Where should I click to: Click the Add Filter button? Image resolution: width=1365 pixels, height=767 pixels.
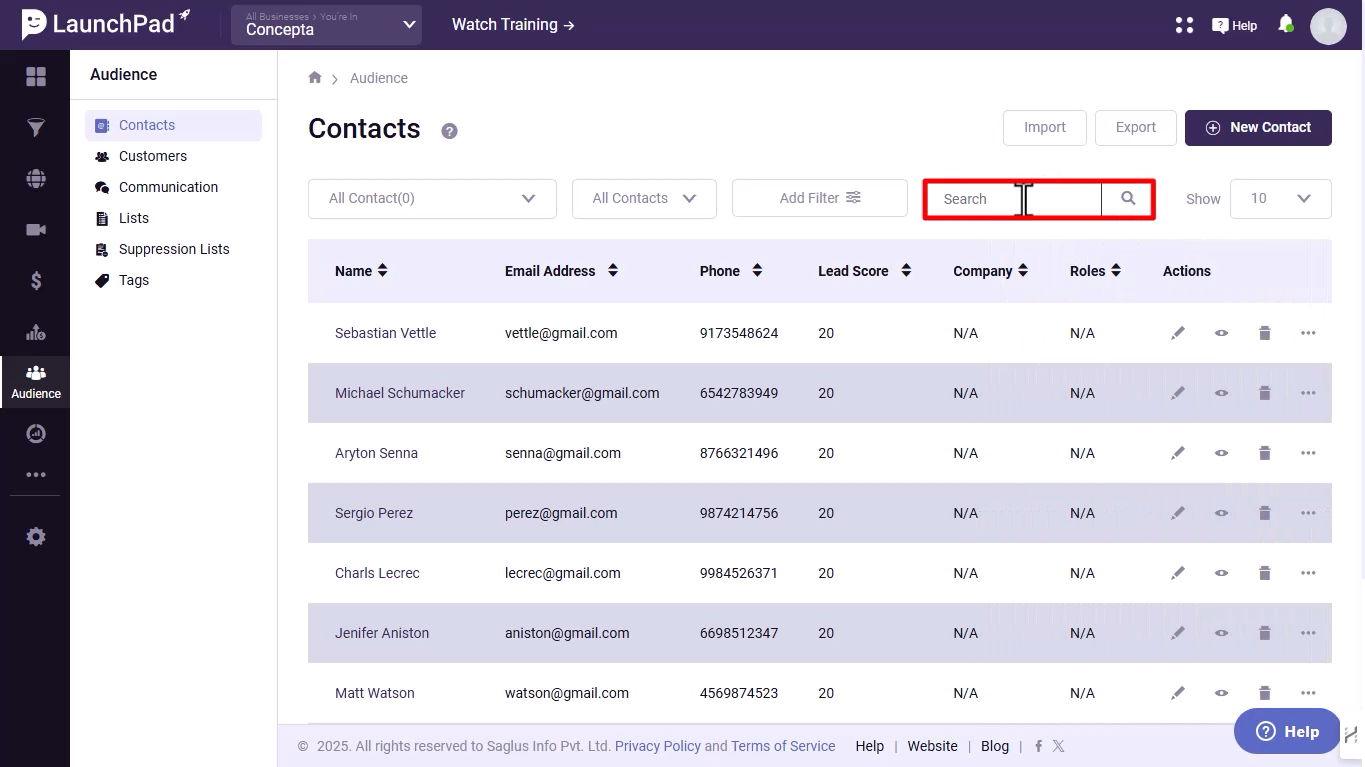tap(819, 198)
